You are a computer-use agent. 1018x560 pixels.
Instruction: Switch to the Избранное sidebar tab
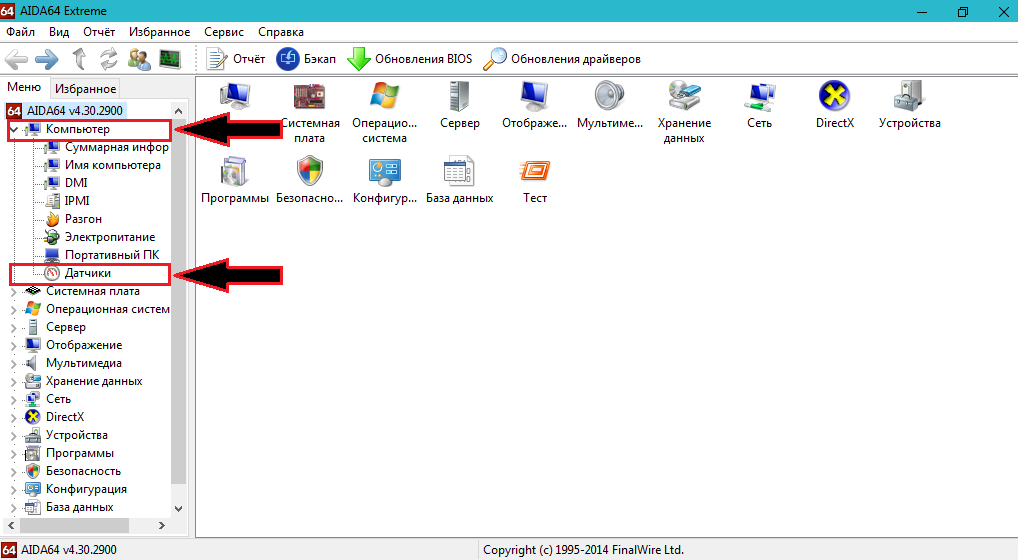[85, 88]
